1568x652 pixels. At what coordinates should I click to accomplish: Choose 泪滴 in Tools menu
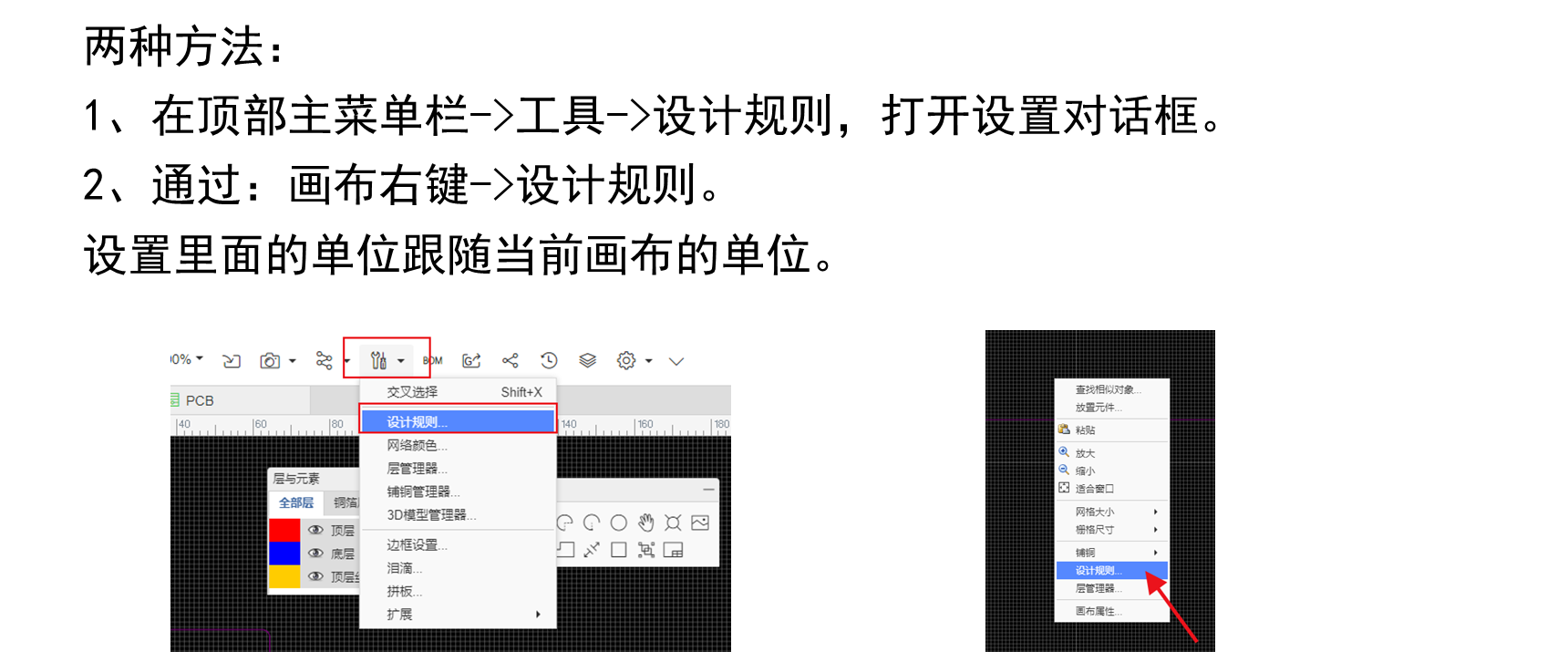click(459, 568)
